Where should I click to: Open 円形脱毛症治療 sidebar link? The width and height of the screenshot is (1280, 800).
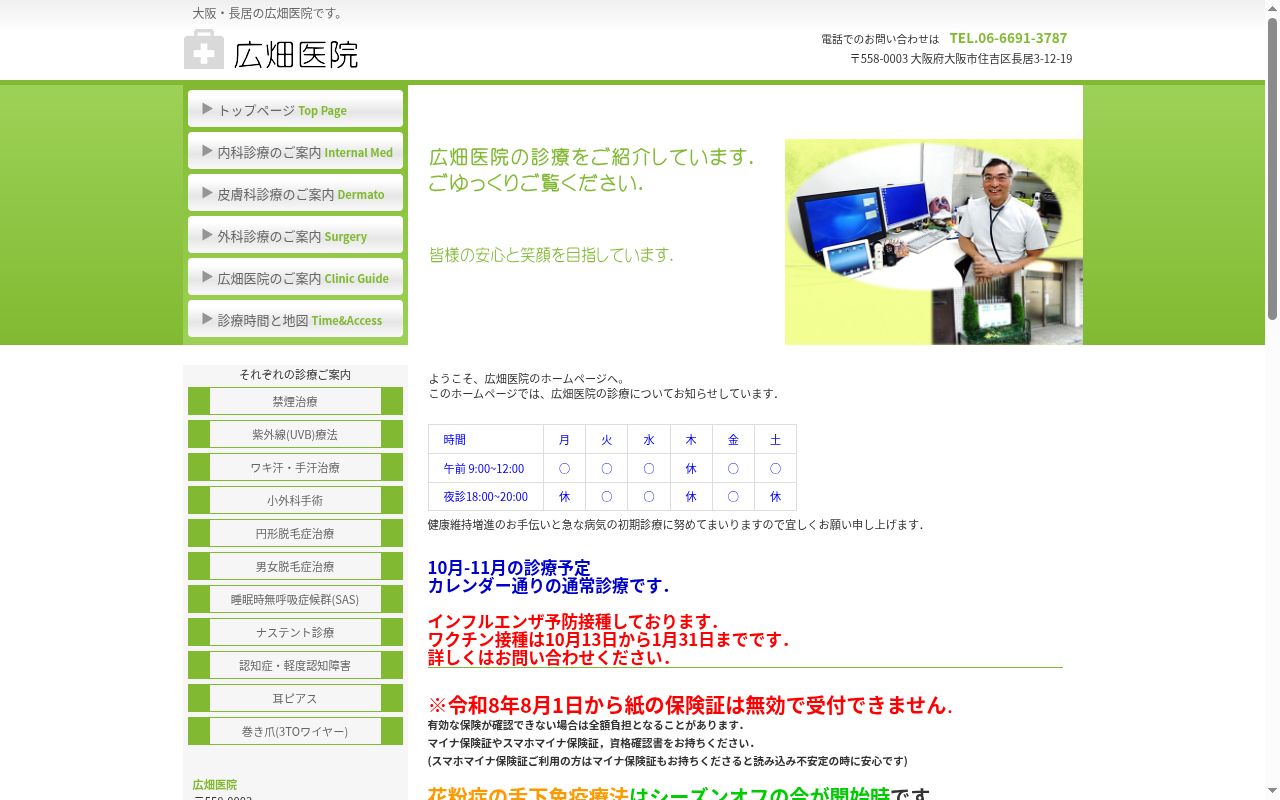point(295,533)
